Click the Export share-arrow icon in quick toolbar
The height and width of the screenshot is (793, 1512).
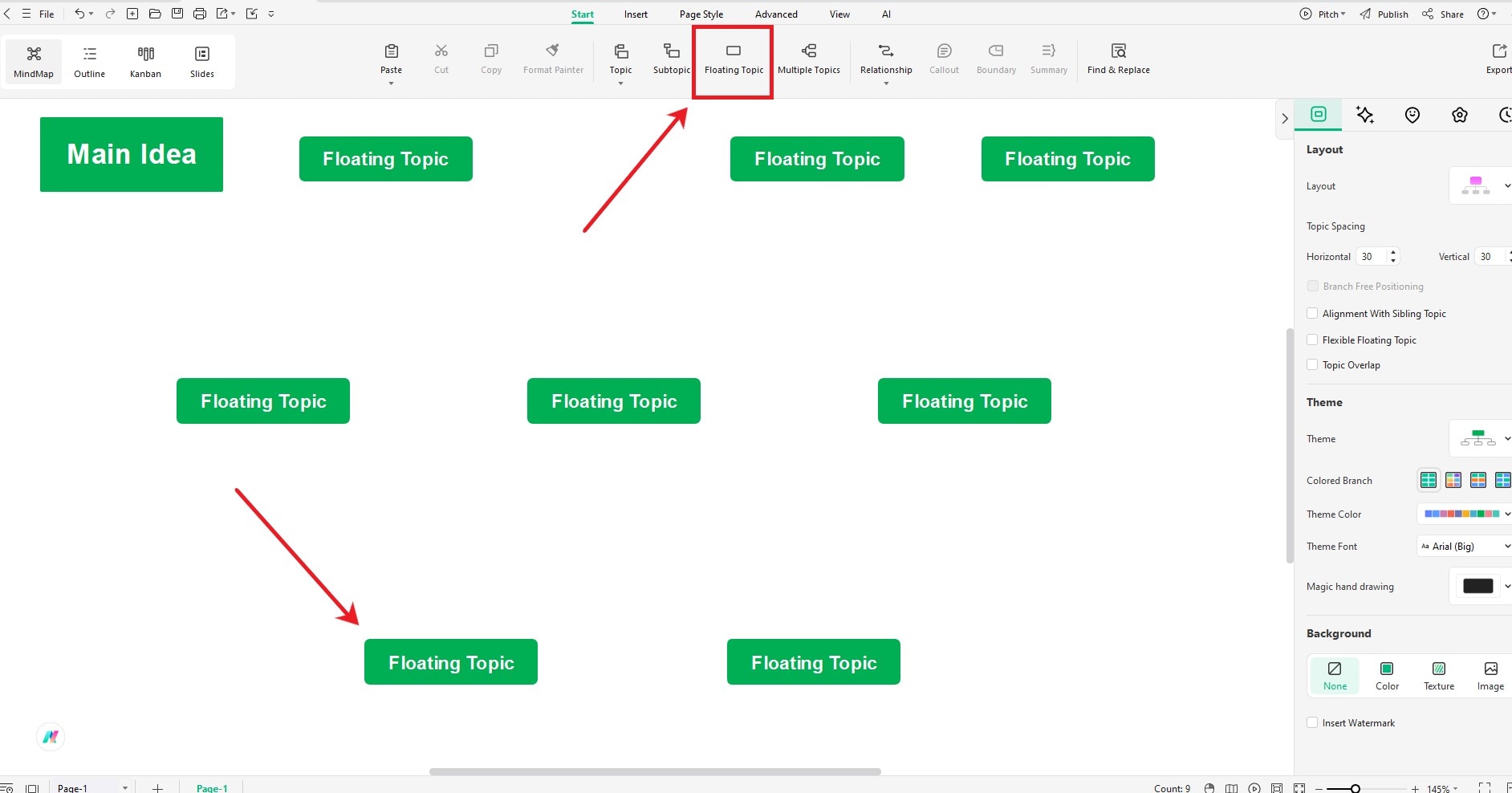(222, 14)
